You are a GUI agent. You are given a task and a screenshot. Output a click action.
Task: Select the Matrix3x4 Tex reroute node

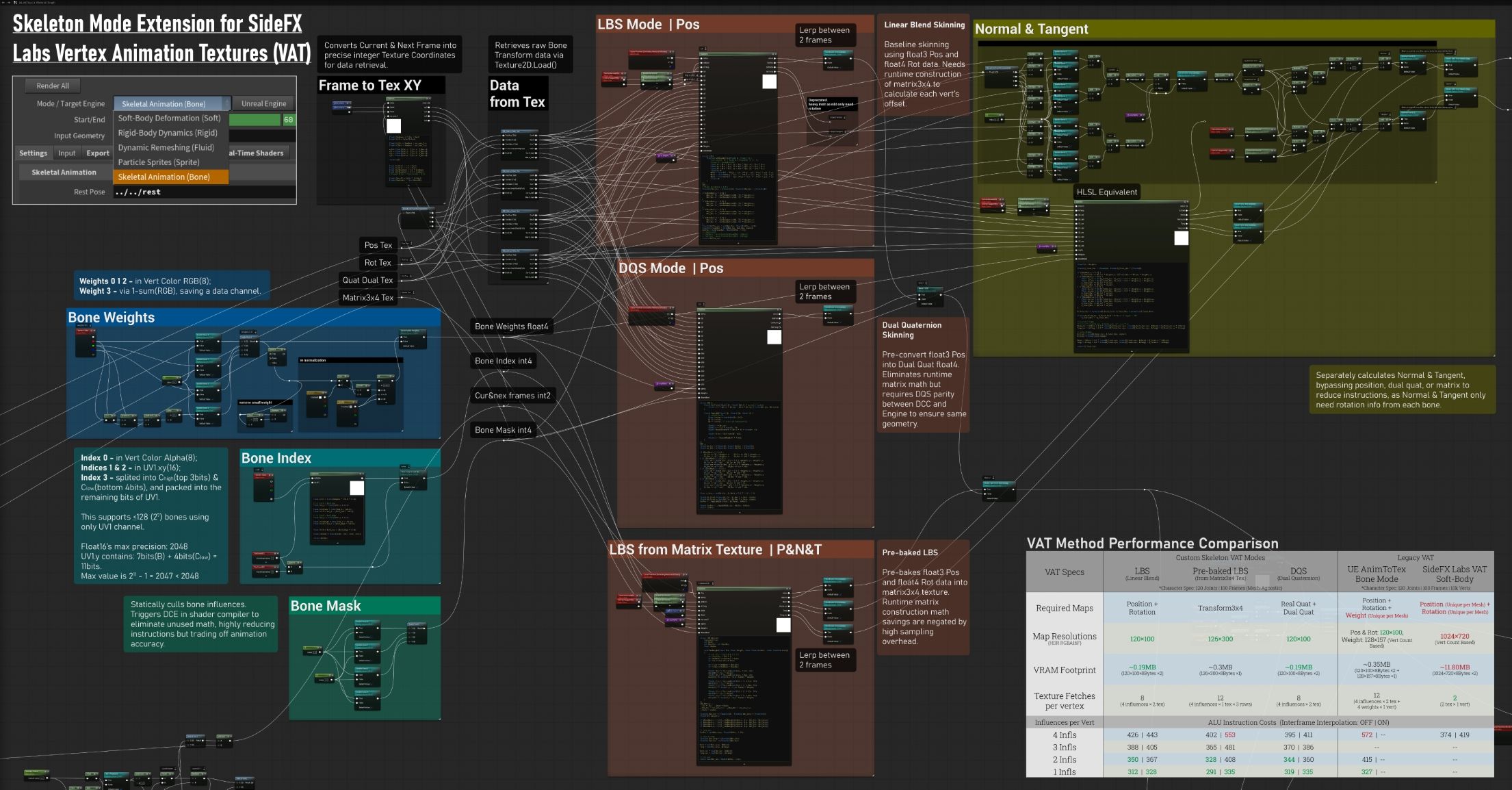point(368,298)
